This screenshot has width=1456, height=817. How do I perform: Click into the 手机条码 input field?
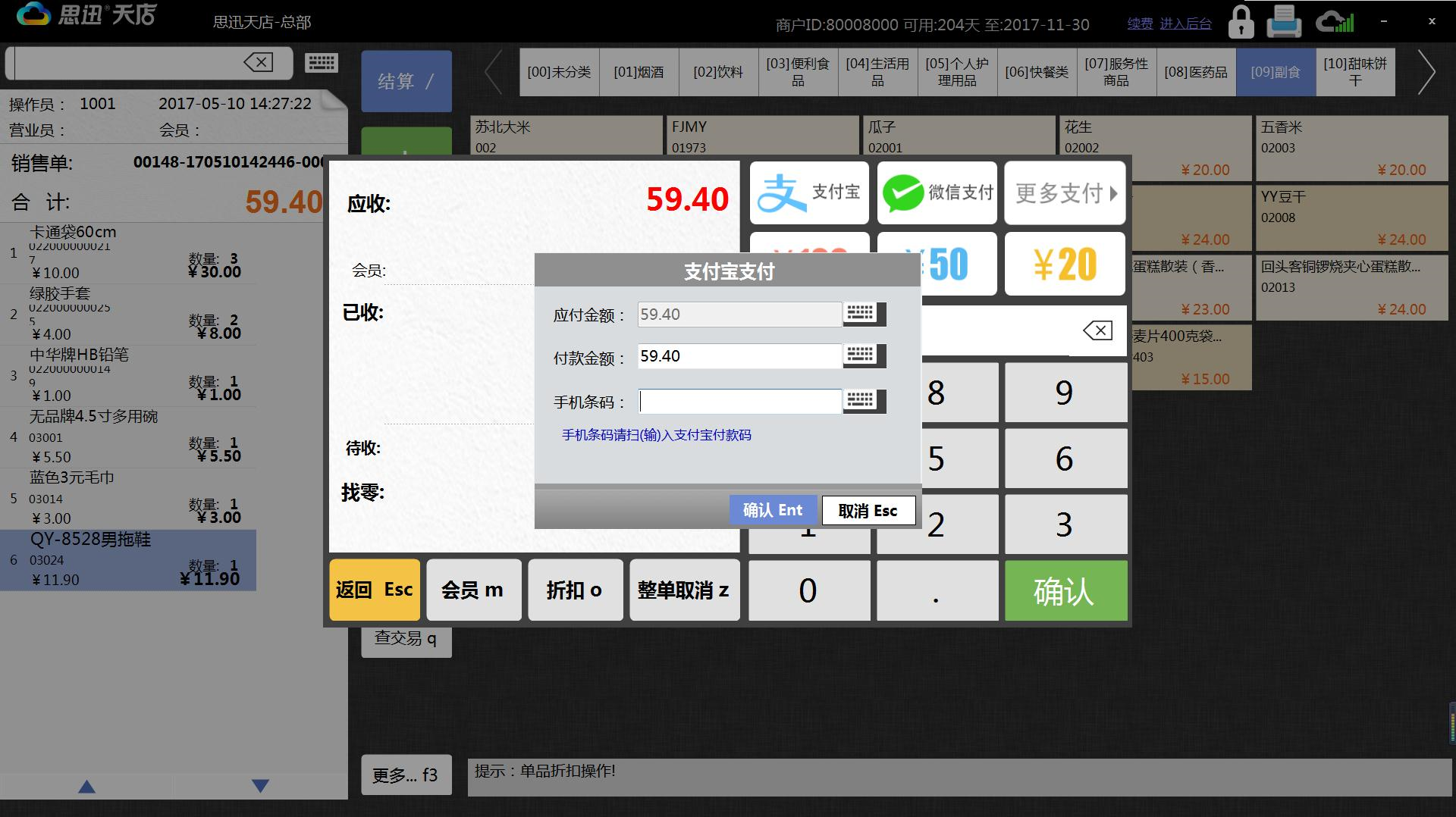click(739, 401)
